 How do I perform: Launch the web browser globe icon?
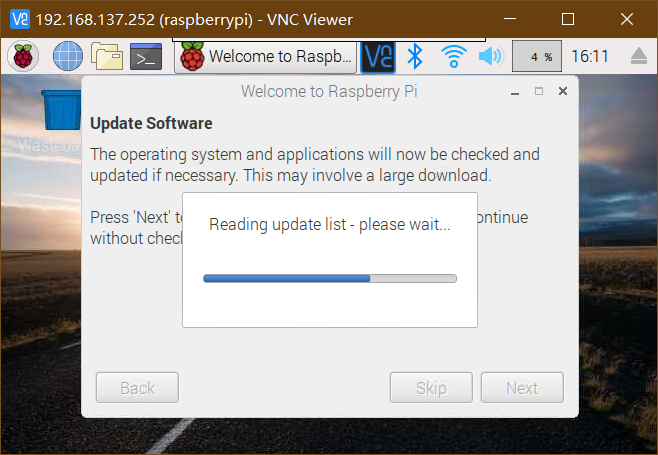tap(68, 56)
